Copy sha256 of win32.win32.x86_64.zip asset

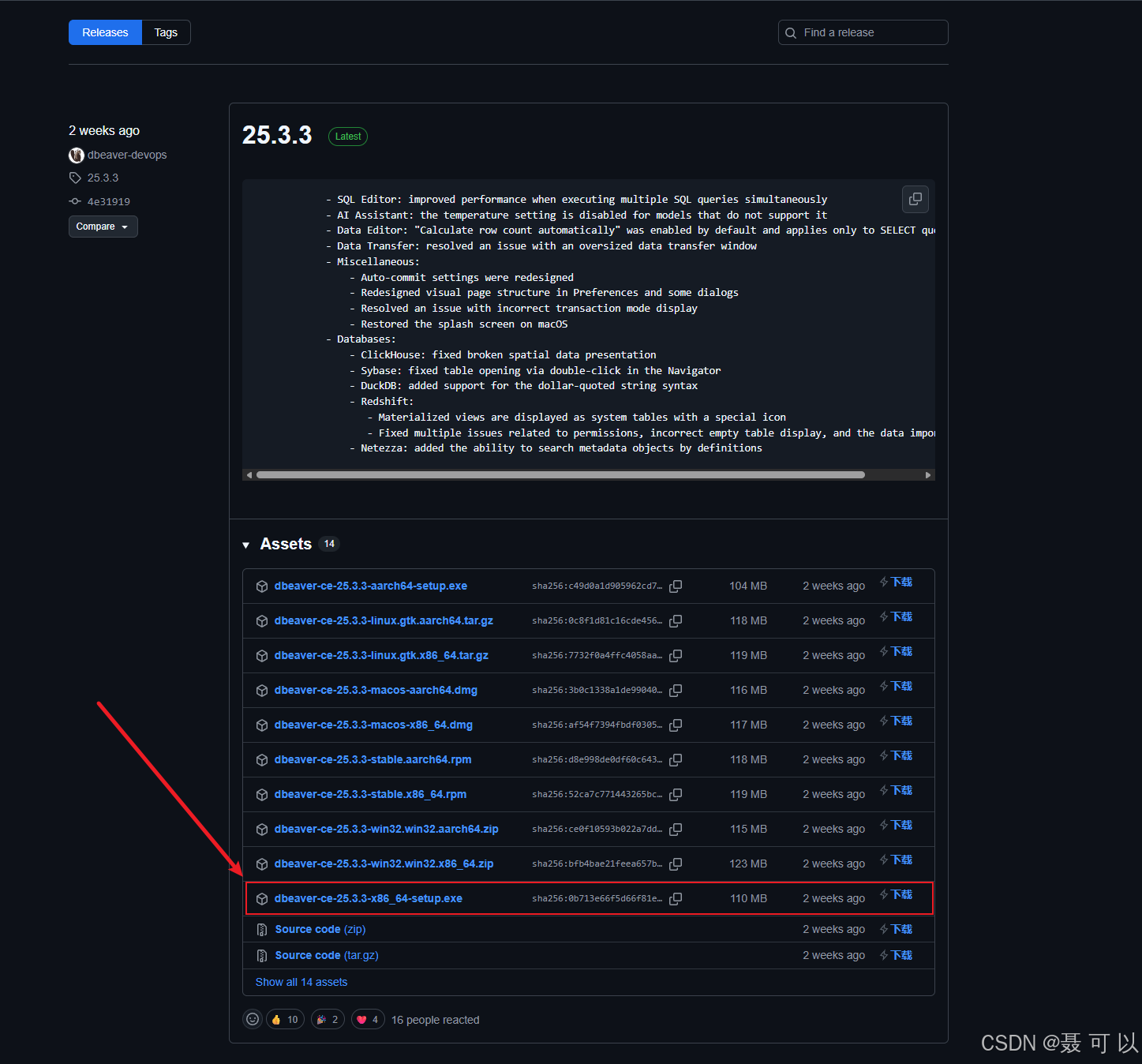coord(676,864)
